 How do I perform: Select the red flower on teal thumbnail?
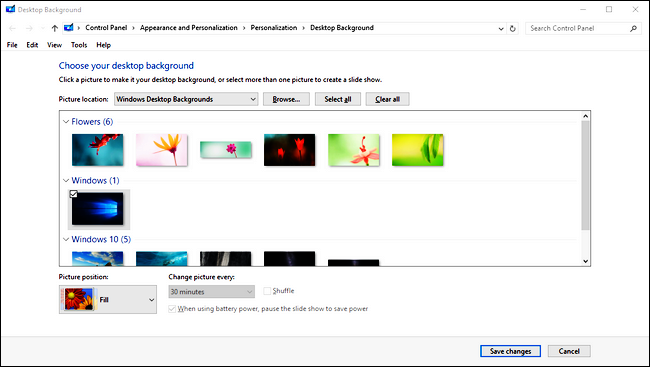97,150
